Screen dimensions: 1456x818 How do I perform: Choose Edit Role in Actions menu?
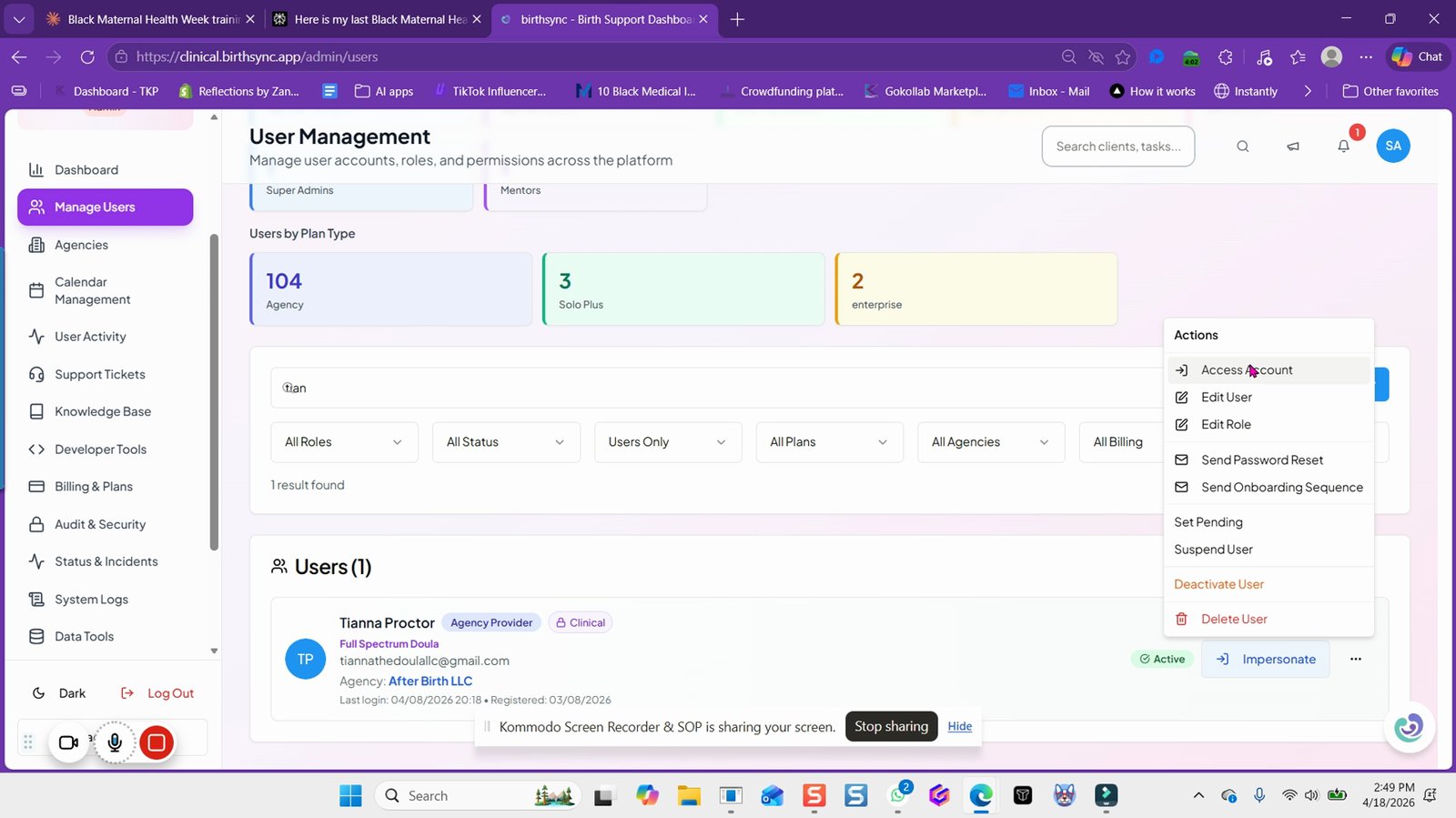[x=1269, y=425]
